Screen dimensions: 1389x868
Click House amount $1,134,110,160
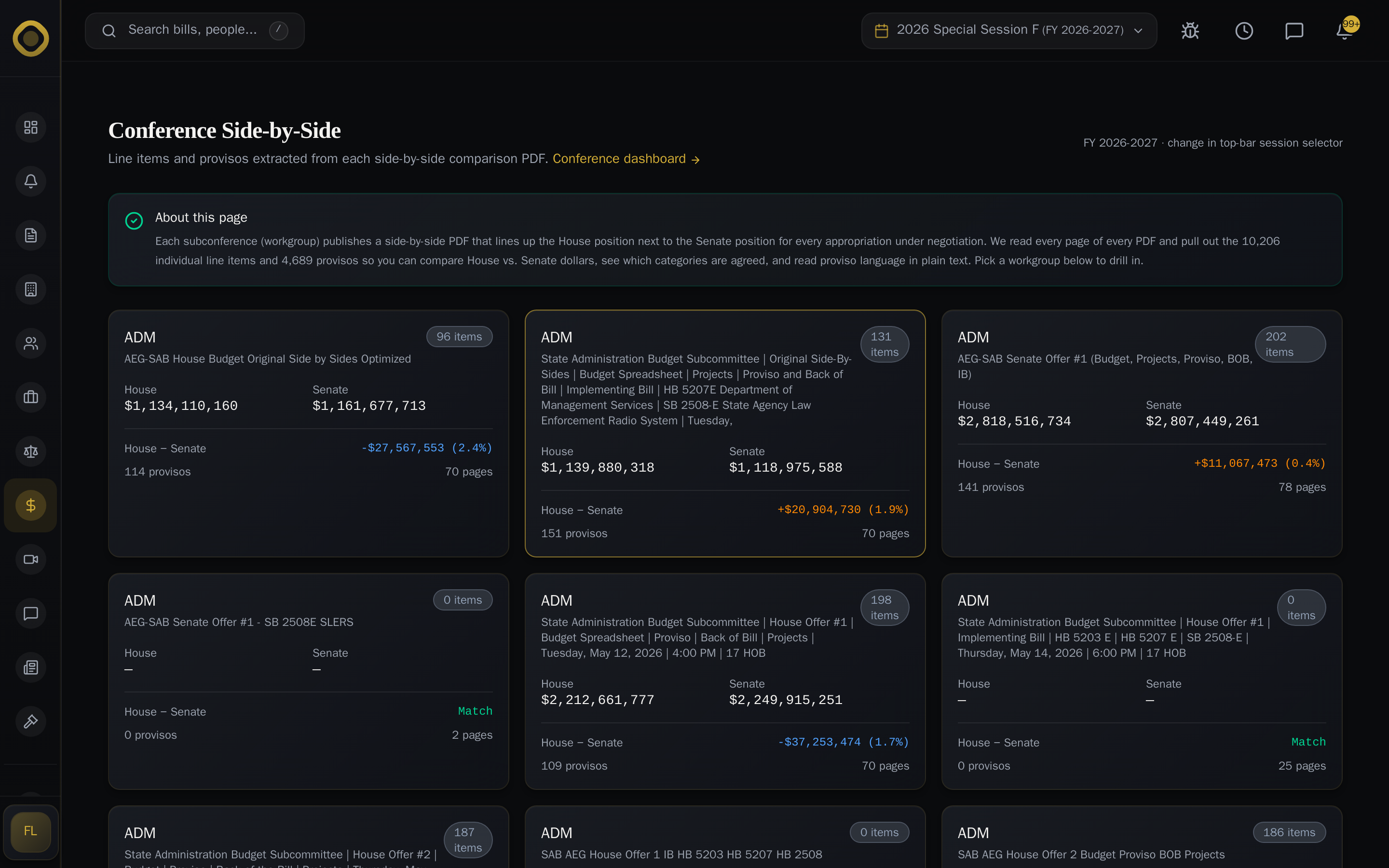point(181,406)
